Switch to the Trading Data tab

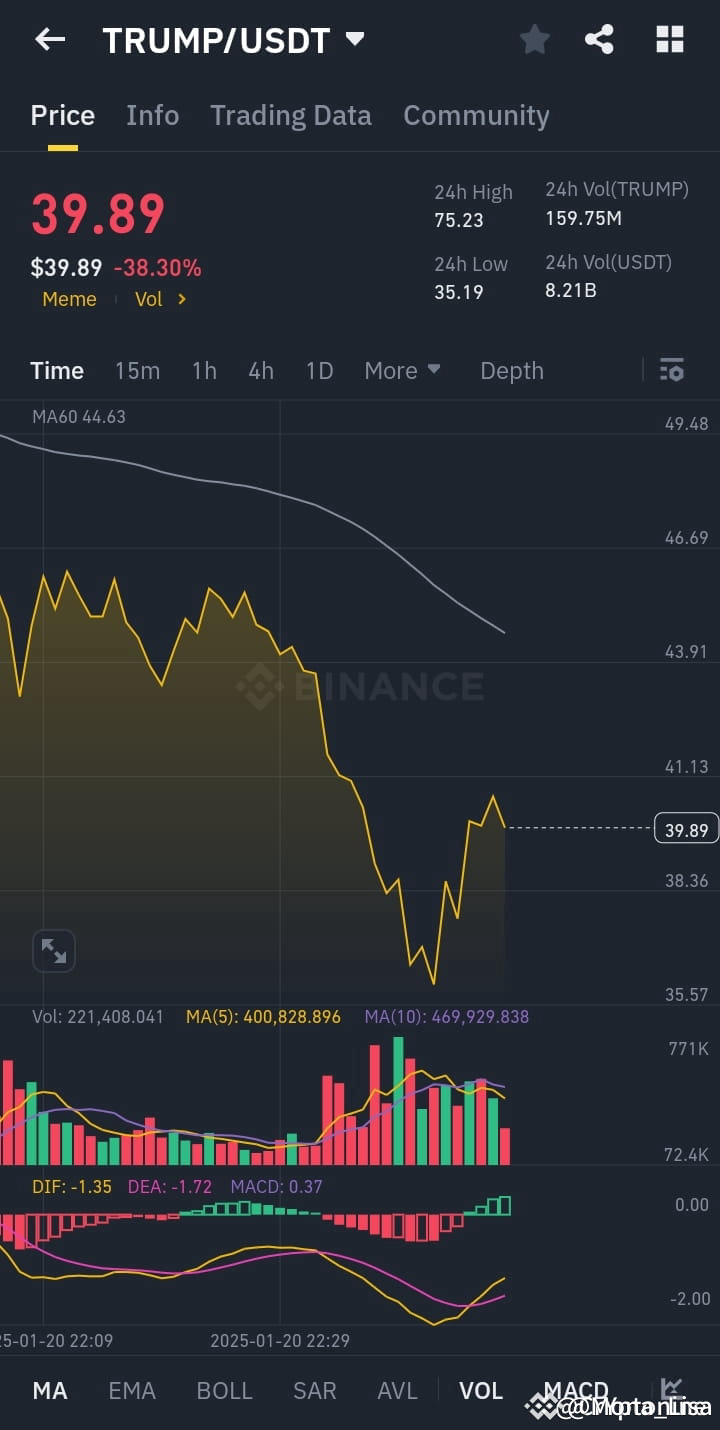(x=291, y=116)
